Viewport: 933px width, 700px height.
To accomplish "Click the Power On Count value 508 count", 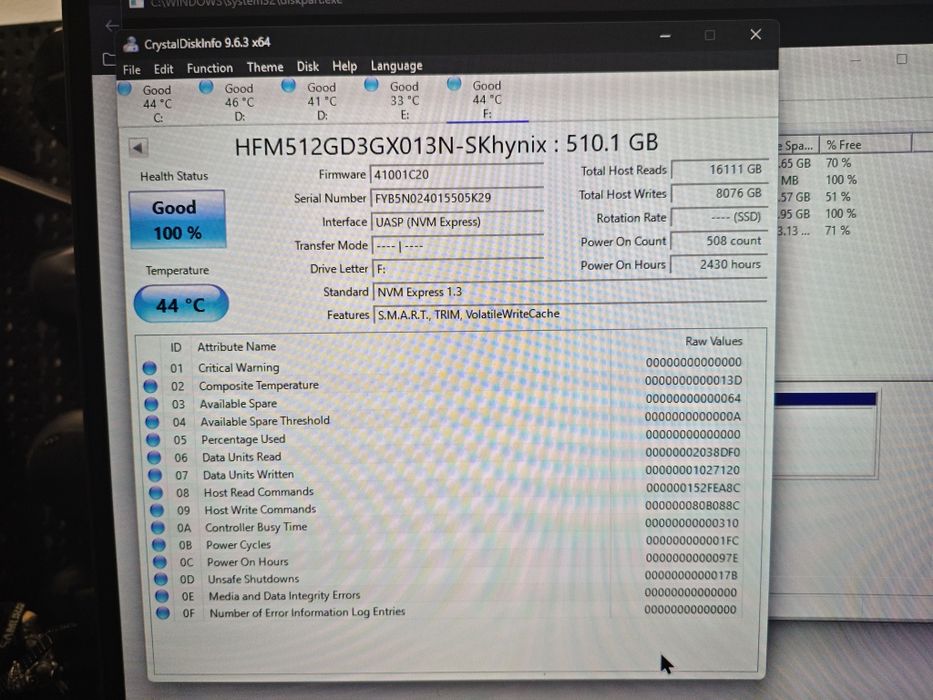I will pos(719,241).
